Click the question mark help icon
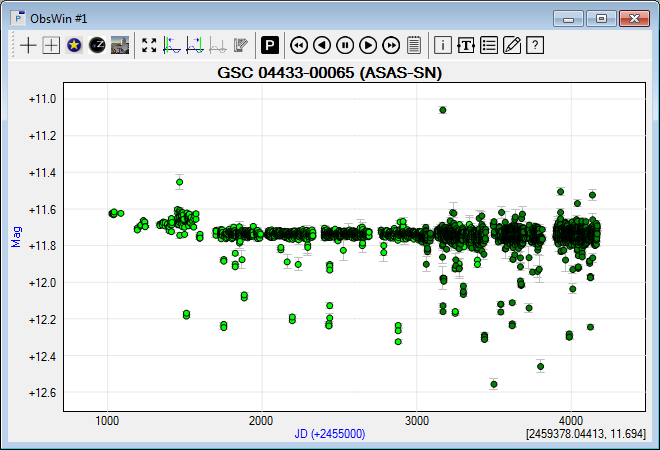This screenshot has width=660, height=450. (535, 45)
